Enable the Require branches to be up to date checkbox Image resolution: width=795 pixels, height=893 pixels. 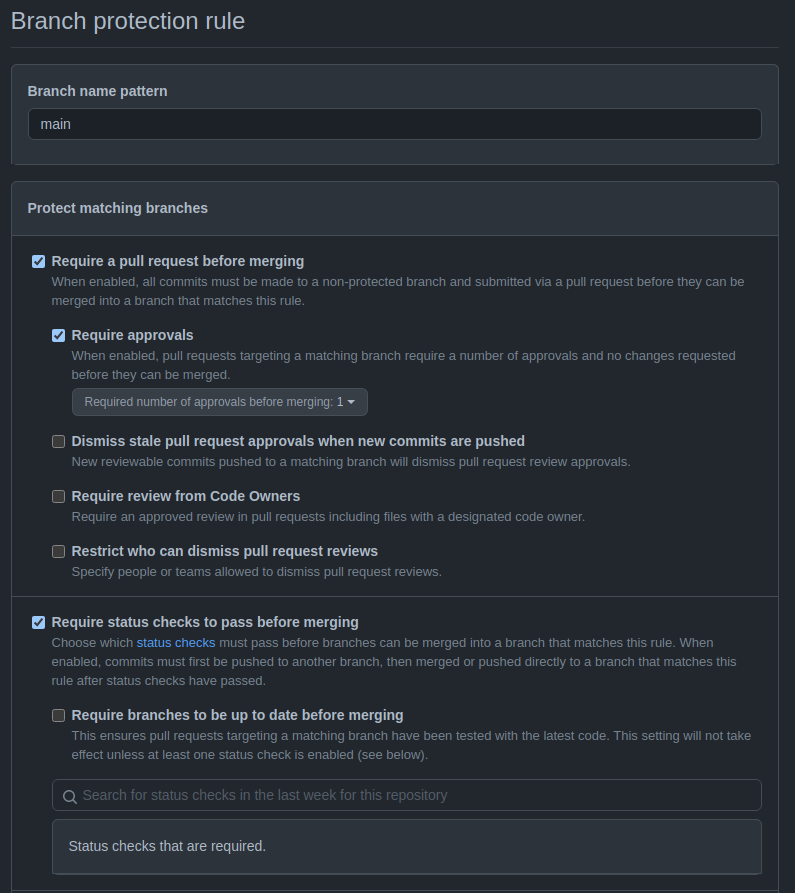59,715
